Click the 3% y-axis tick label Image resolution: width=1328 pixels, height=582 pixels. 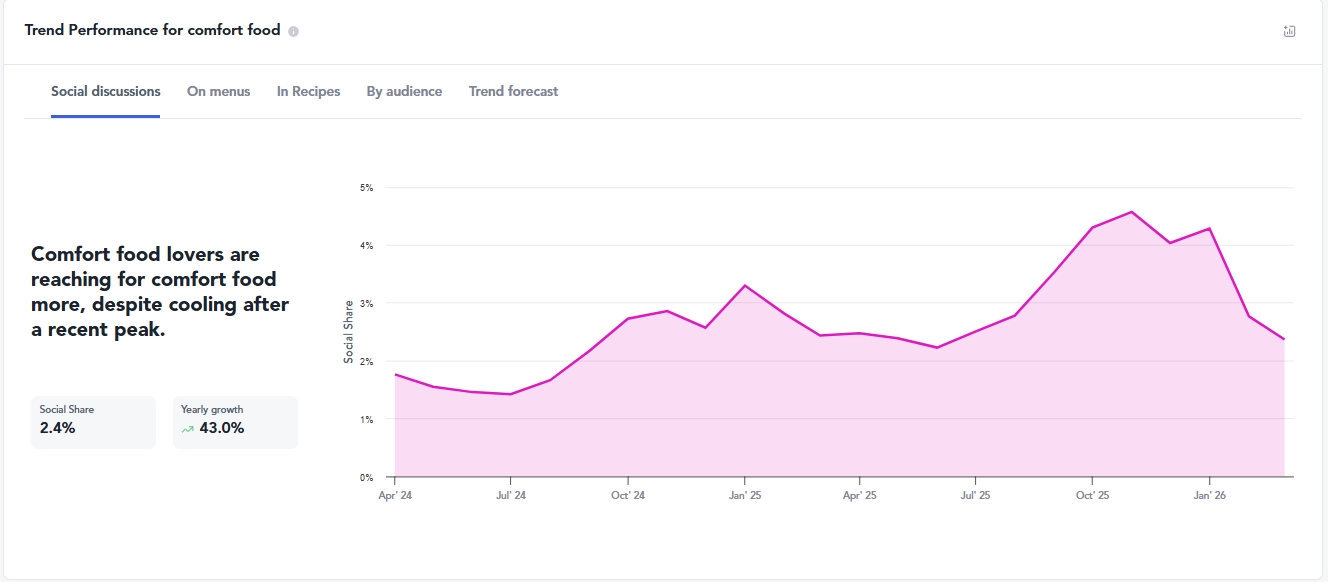click(x=366, y=304)
